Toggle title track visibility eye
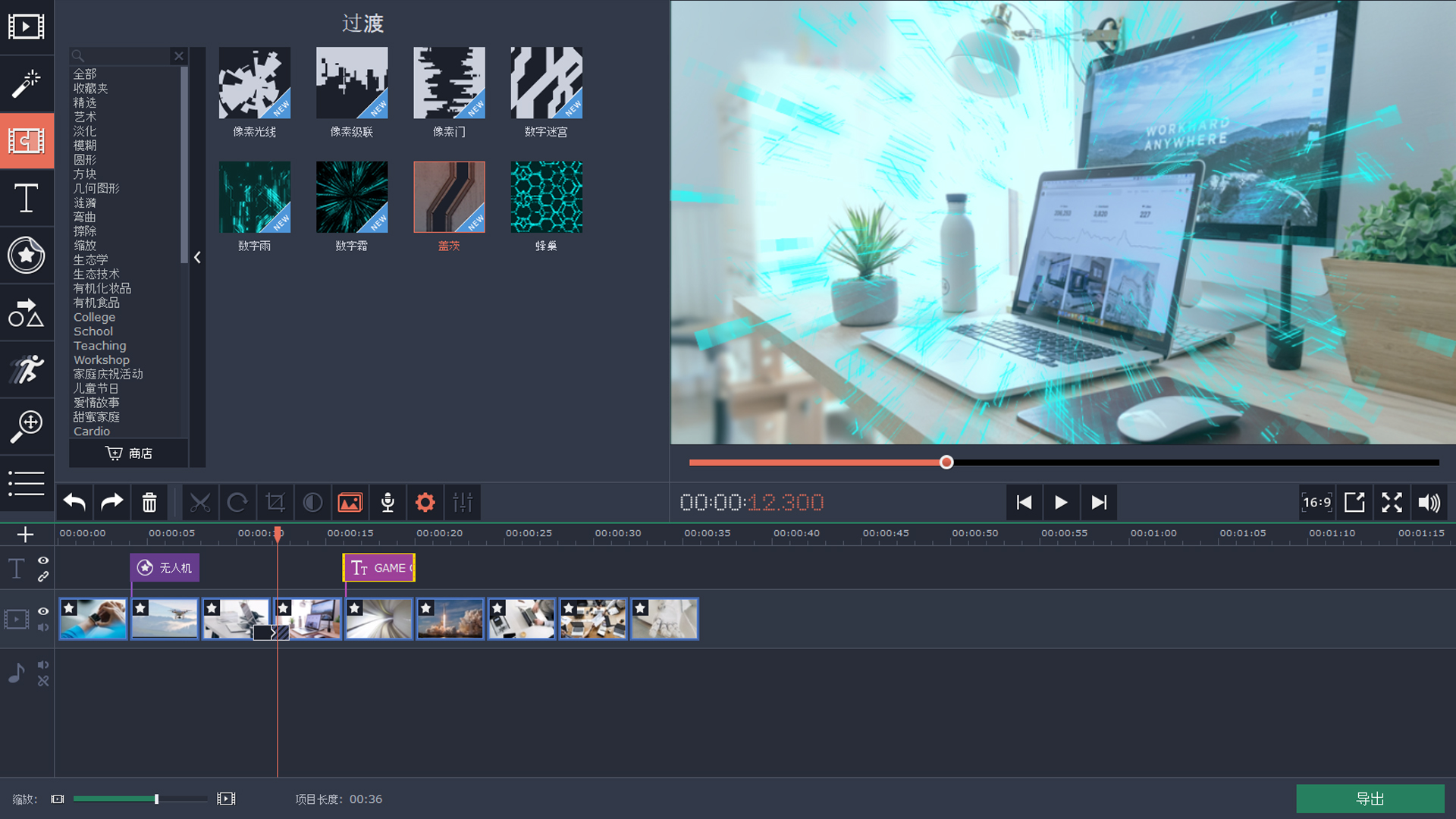The image size is (1456, 819). tap(43, 560)
